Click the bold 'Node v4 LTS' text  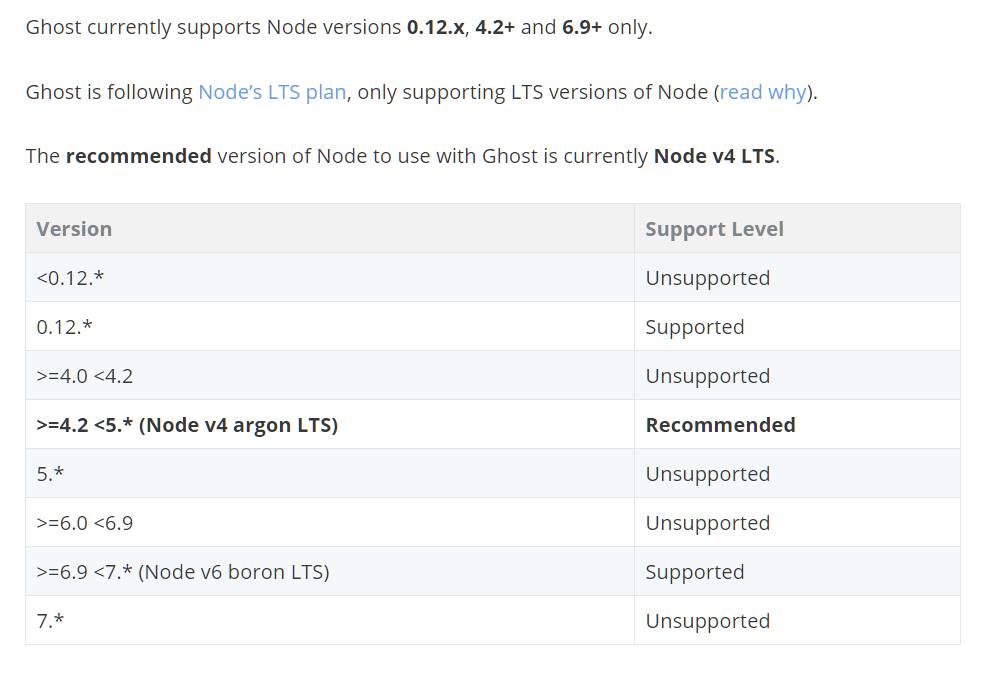(714, 156)
